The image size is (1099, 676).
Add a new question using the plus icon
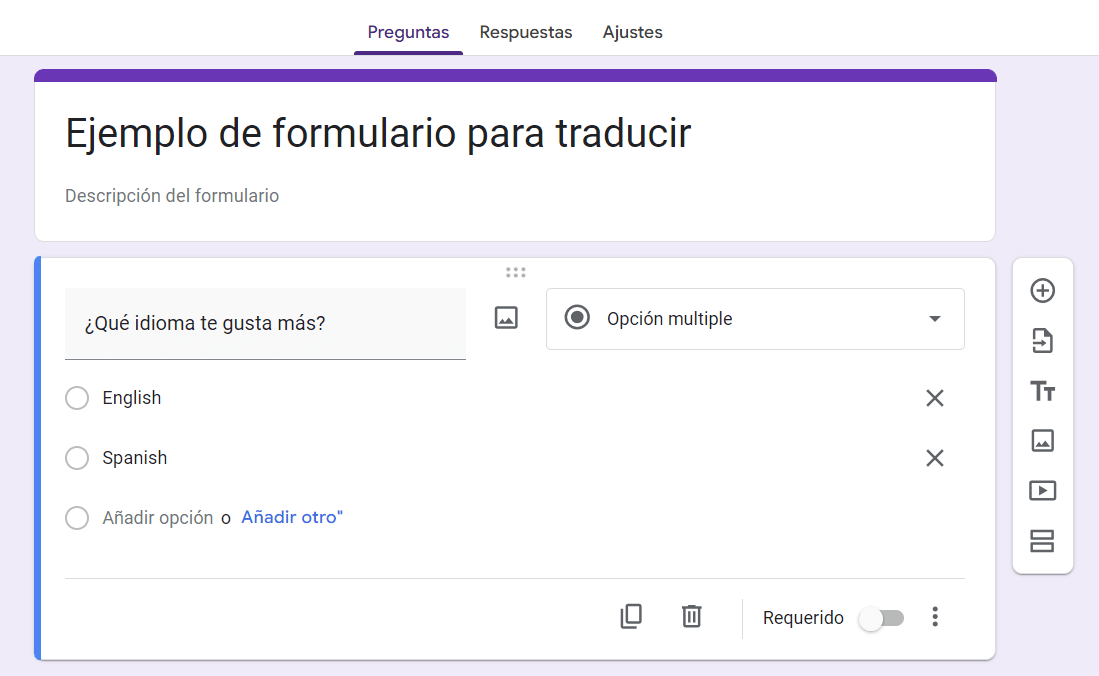pos(1042,291)
